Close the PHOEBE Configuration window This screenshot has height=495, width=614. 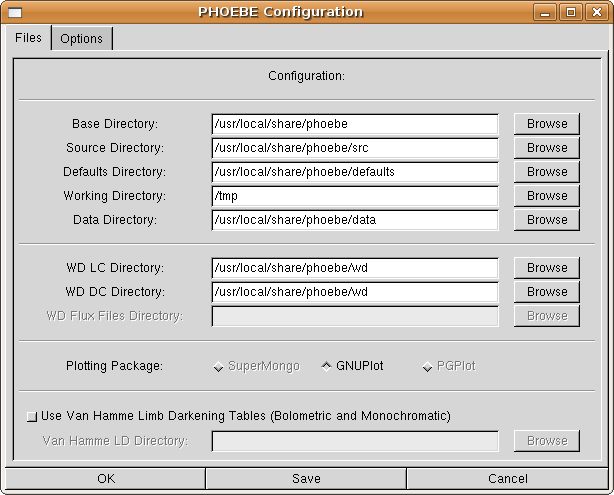click(597, 13)
